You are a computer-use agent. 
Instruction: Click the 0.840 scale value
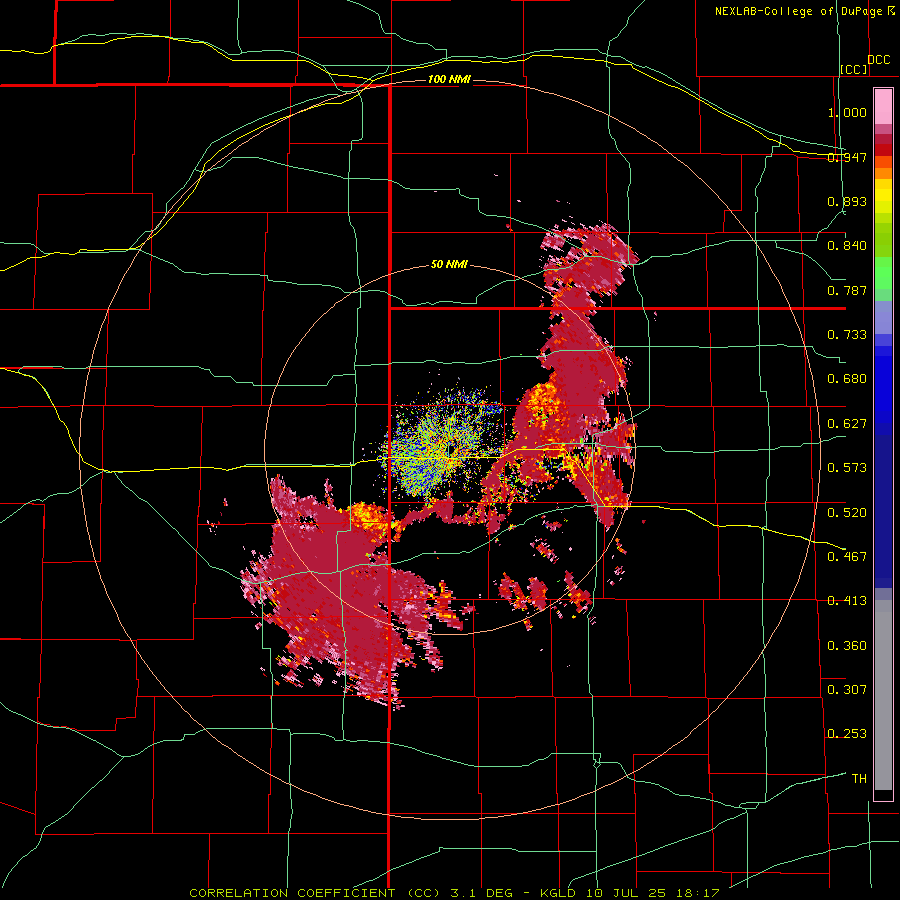(847, 246)
